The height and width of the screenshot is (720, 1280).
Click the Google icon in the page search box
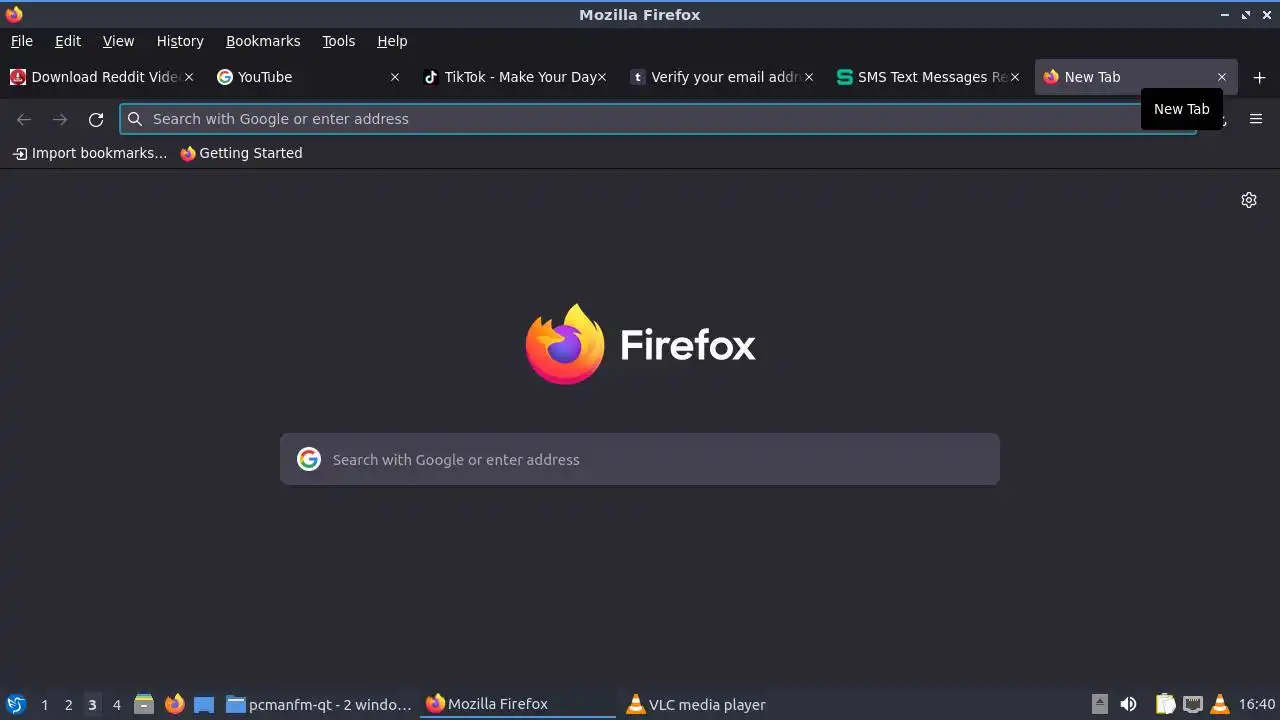click(x=309, y=459)
